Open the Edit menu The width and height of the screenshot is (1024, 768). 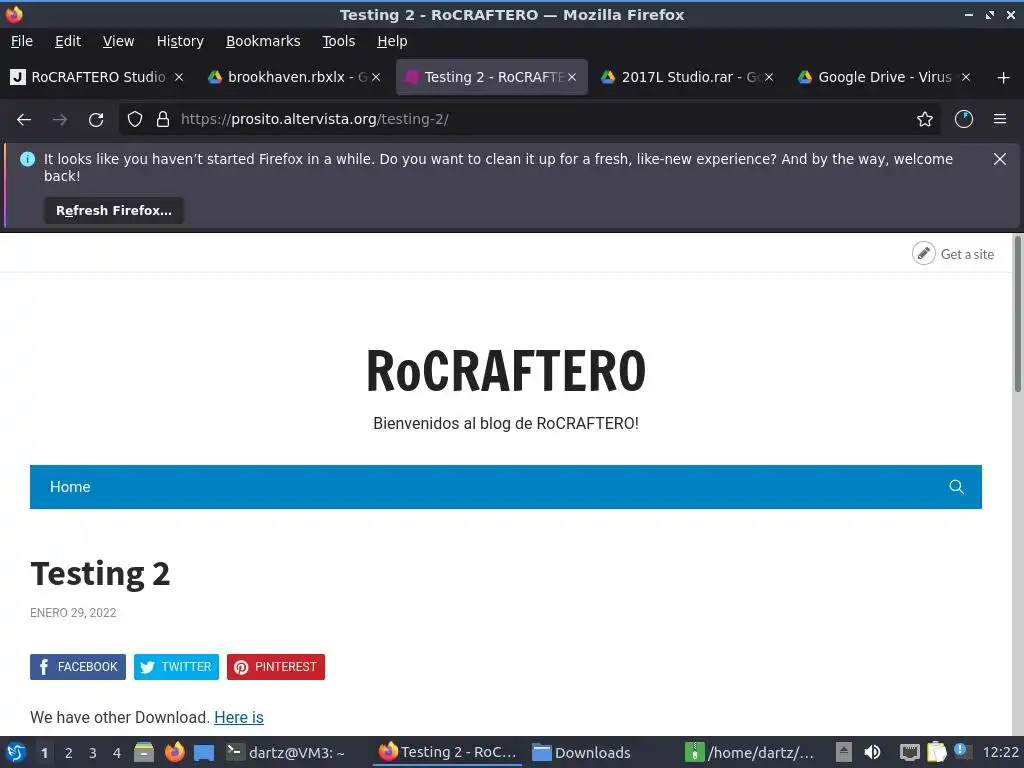(x=68, y=41)
